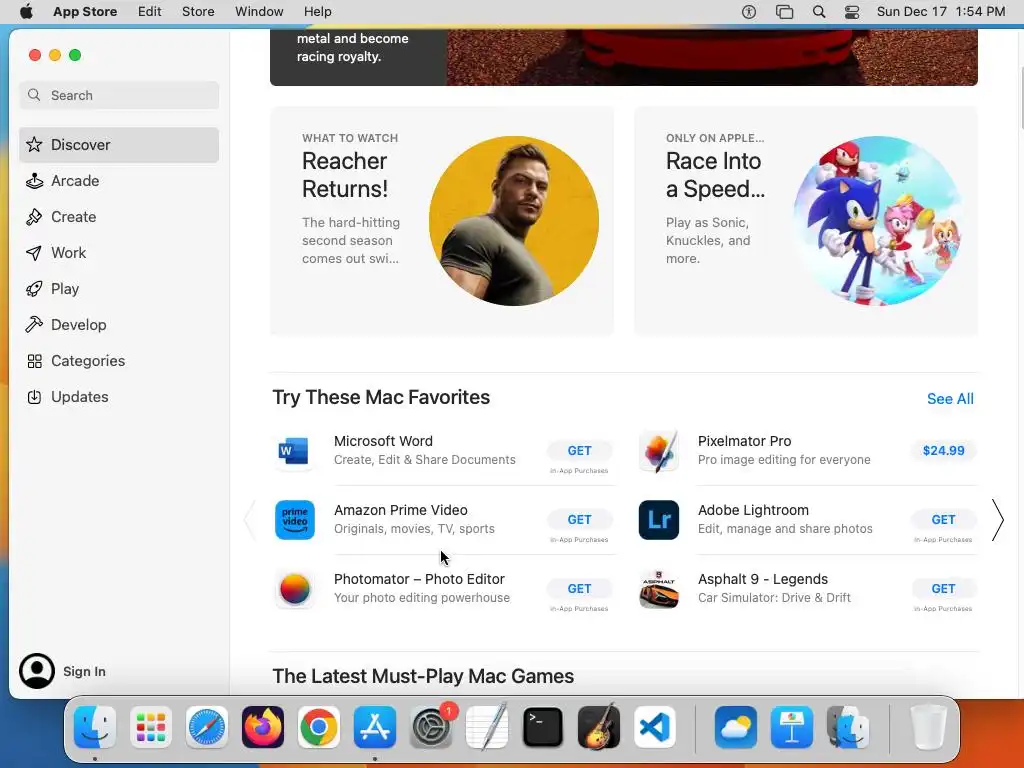Screen dimensions: 1024x768
Task: Get Photomator – Photo Editor
Action: pyautogui.click(x=579, y=589)
